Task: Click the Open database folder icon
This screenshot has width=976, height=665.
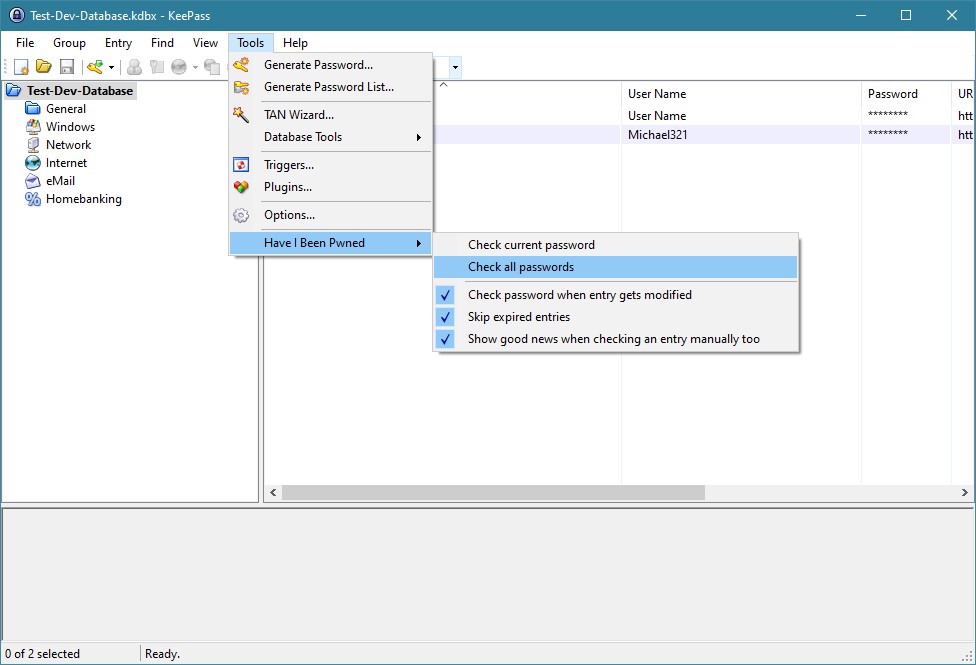Action: (44, 67)
